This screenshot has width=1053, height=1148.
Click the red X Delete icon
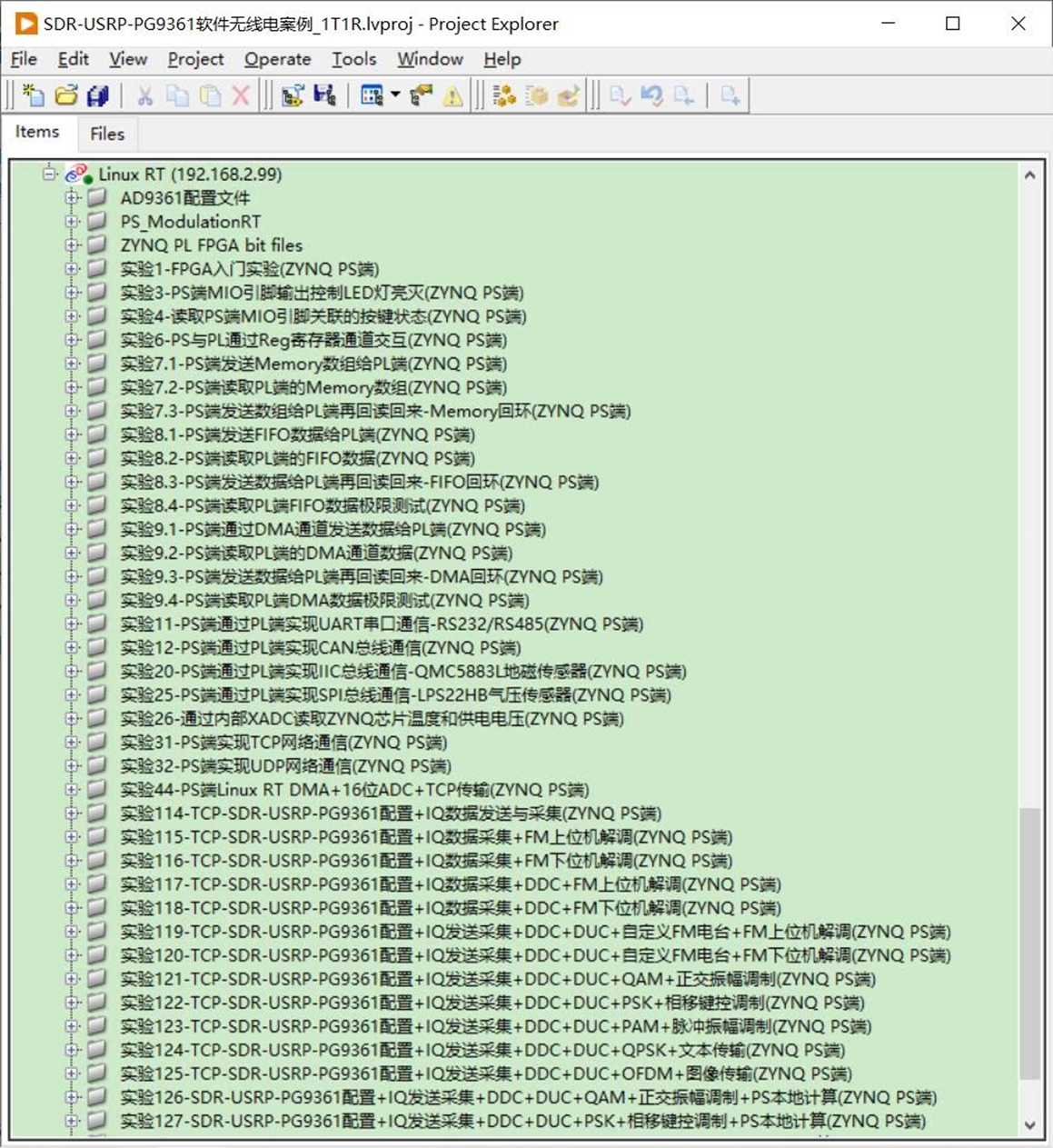pyautogui.click(x=241, y=95)
